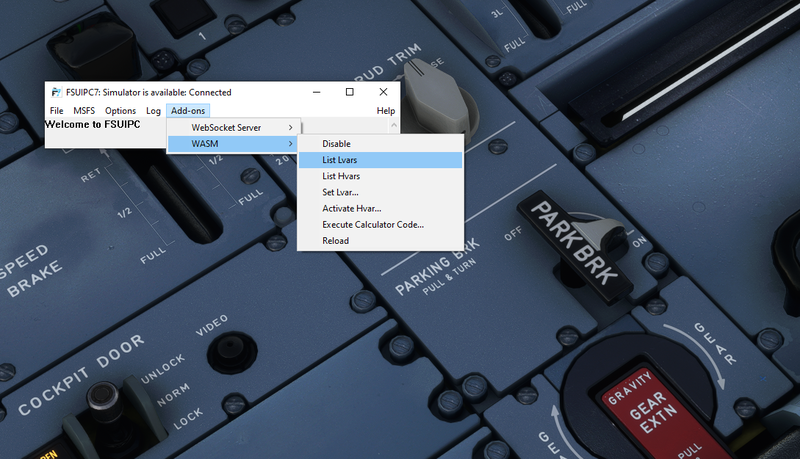Maximize the FSUIPC7 window
Screen dimensions: 800x459
click(349, 92)
